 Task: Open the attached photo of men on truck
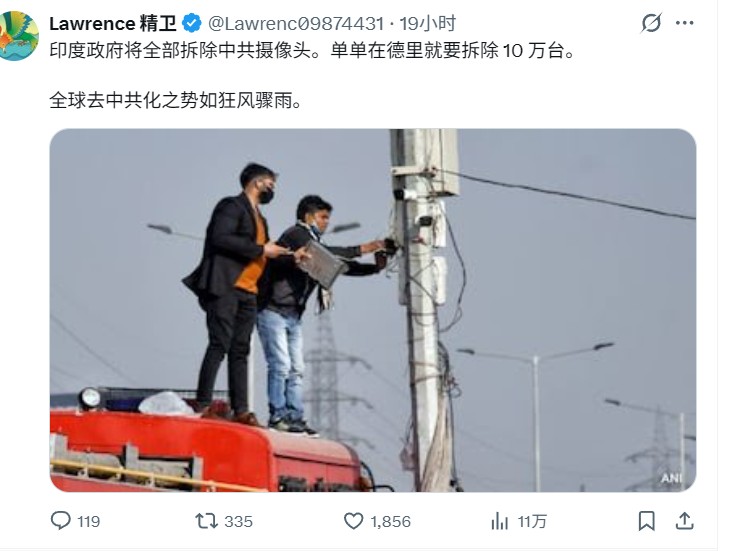coord(373,310)
